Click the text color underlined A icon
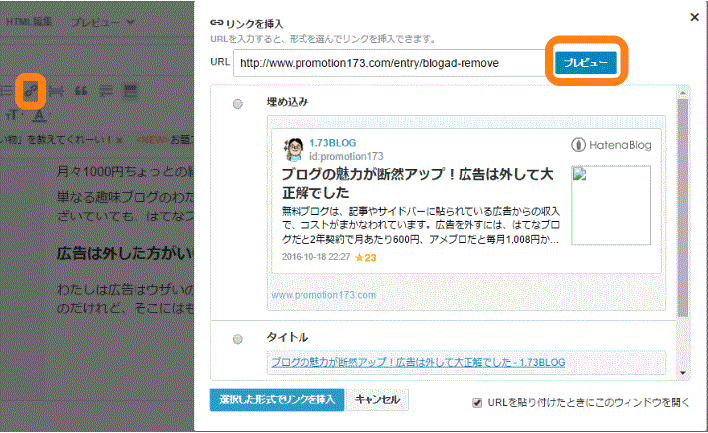This screenshot has width=708, height=433. tap(40, 116)
